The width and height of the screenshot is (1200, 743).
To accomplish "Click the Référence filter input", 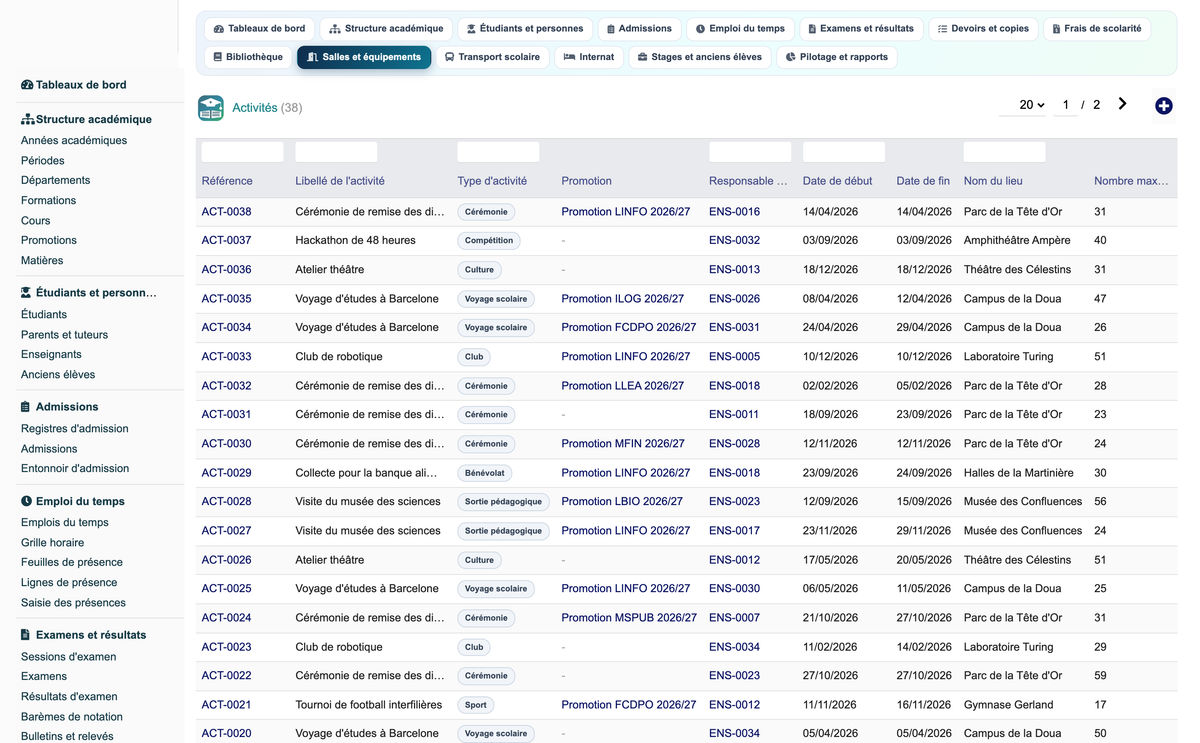I will click(242, 152).
